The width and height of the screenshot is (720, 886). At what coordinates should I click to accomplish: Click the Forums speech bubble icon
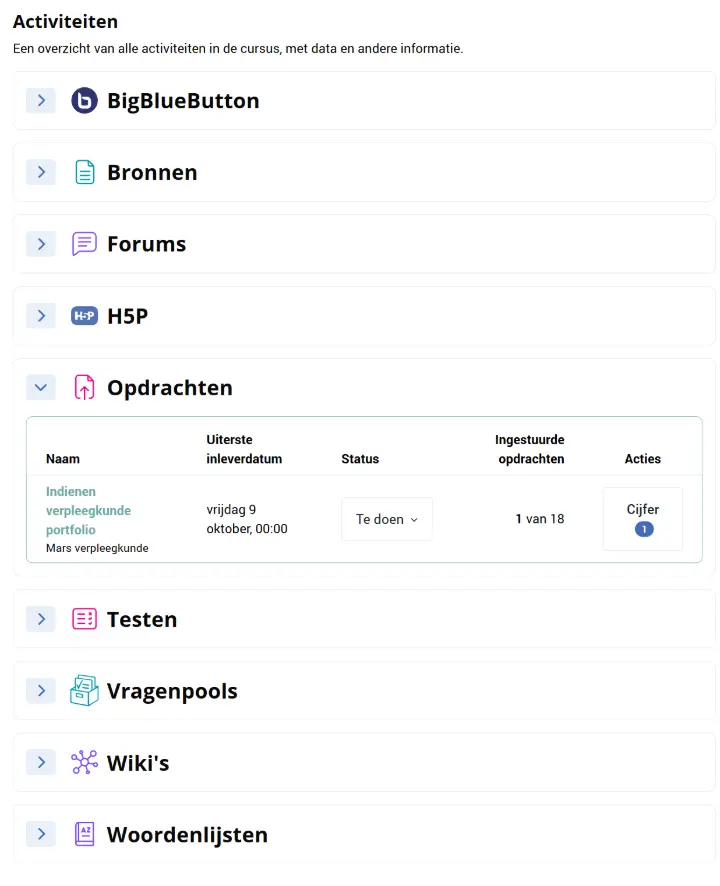pos(85,244)
